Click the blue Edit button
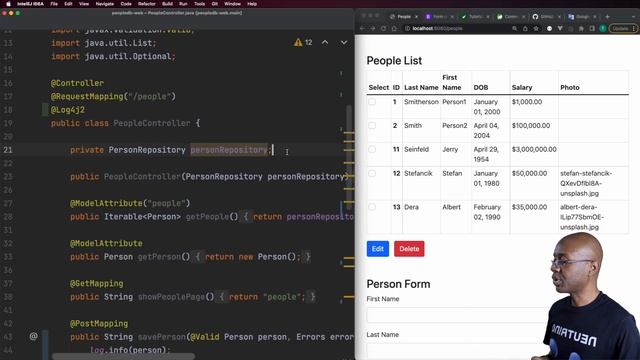This screenshot has height=360, width=640. (378, 249)
